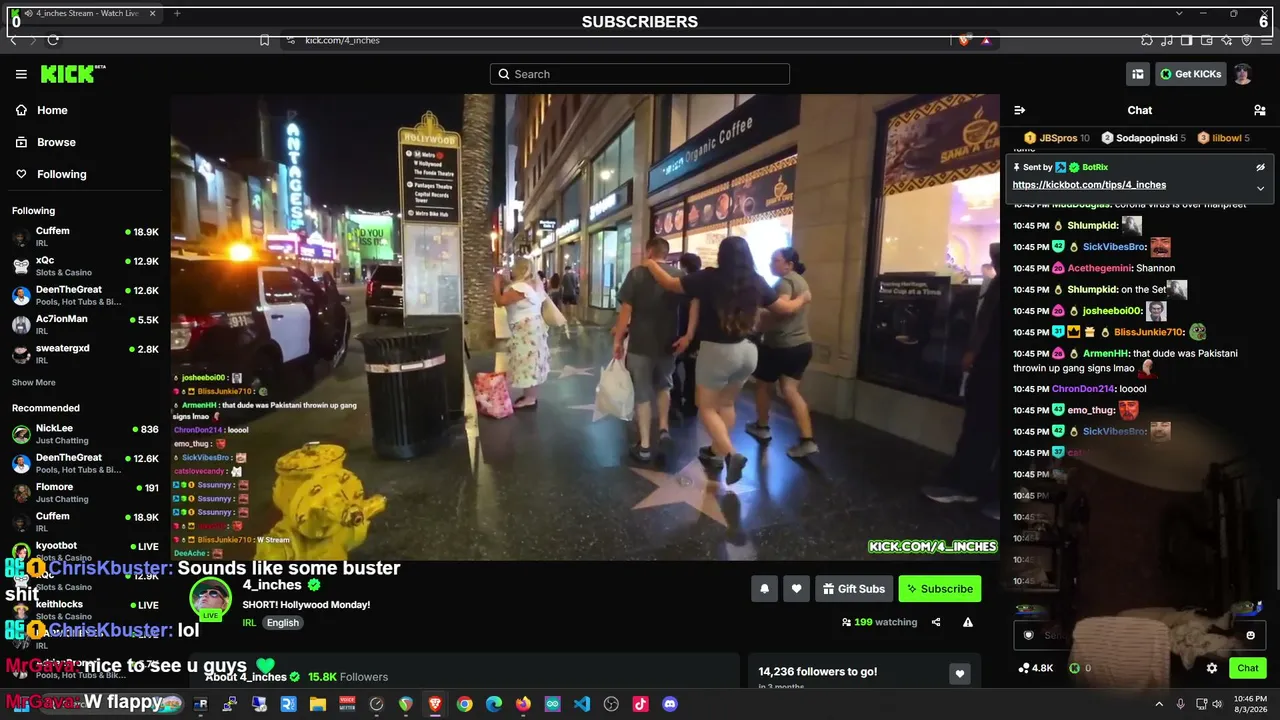This screenshot has width=1280, height=720.
Task: Click heart on followers goal card
Action: [960, 674]
